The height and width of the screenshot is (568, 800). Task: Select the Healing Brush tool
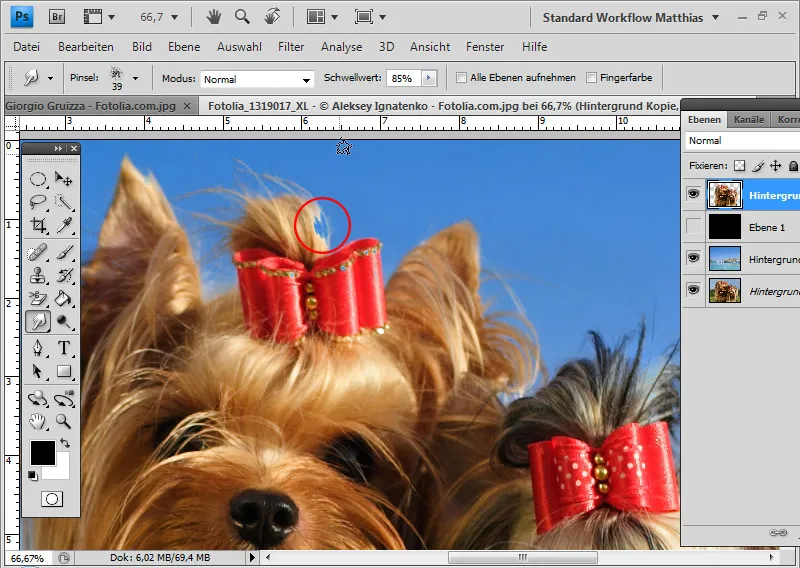pos(38,252)
